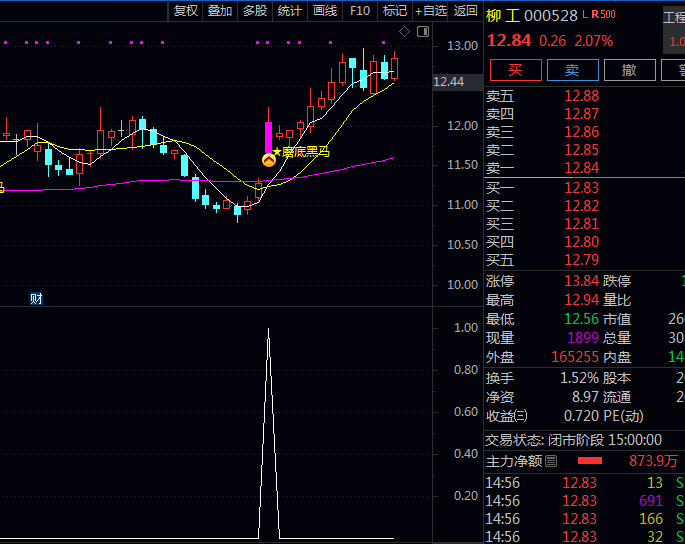
Task: Click the 涨停 limit-up value 13.84
Action: coord(581,281)
